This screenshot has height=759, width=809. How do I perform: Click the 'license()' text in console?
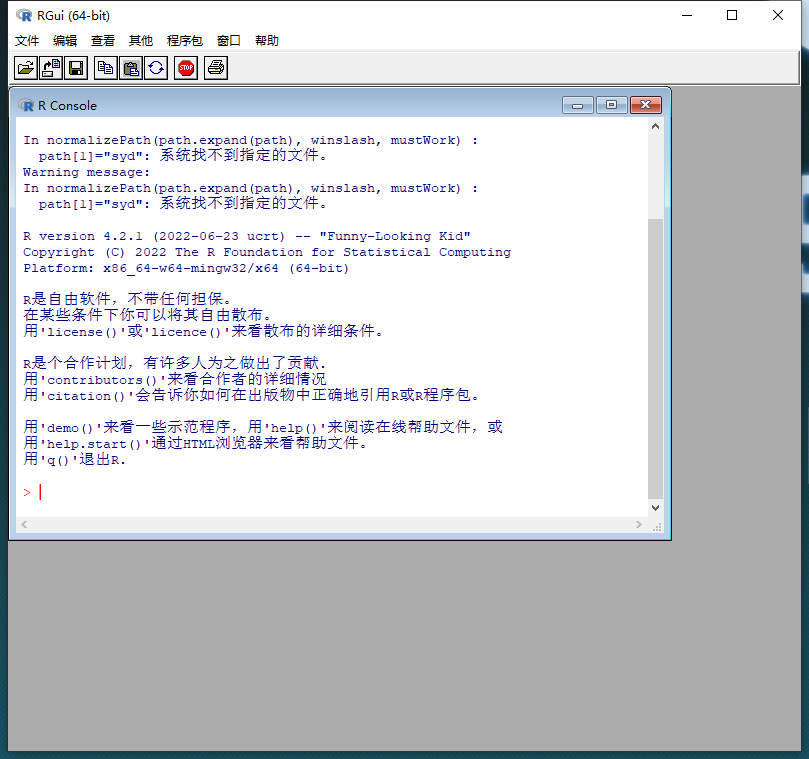(x=82, y=332)
